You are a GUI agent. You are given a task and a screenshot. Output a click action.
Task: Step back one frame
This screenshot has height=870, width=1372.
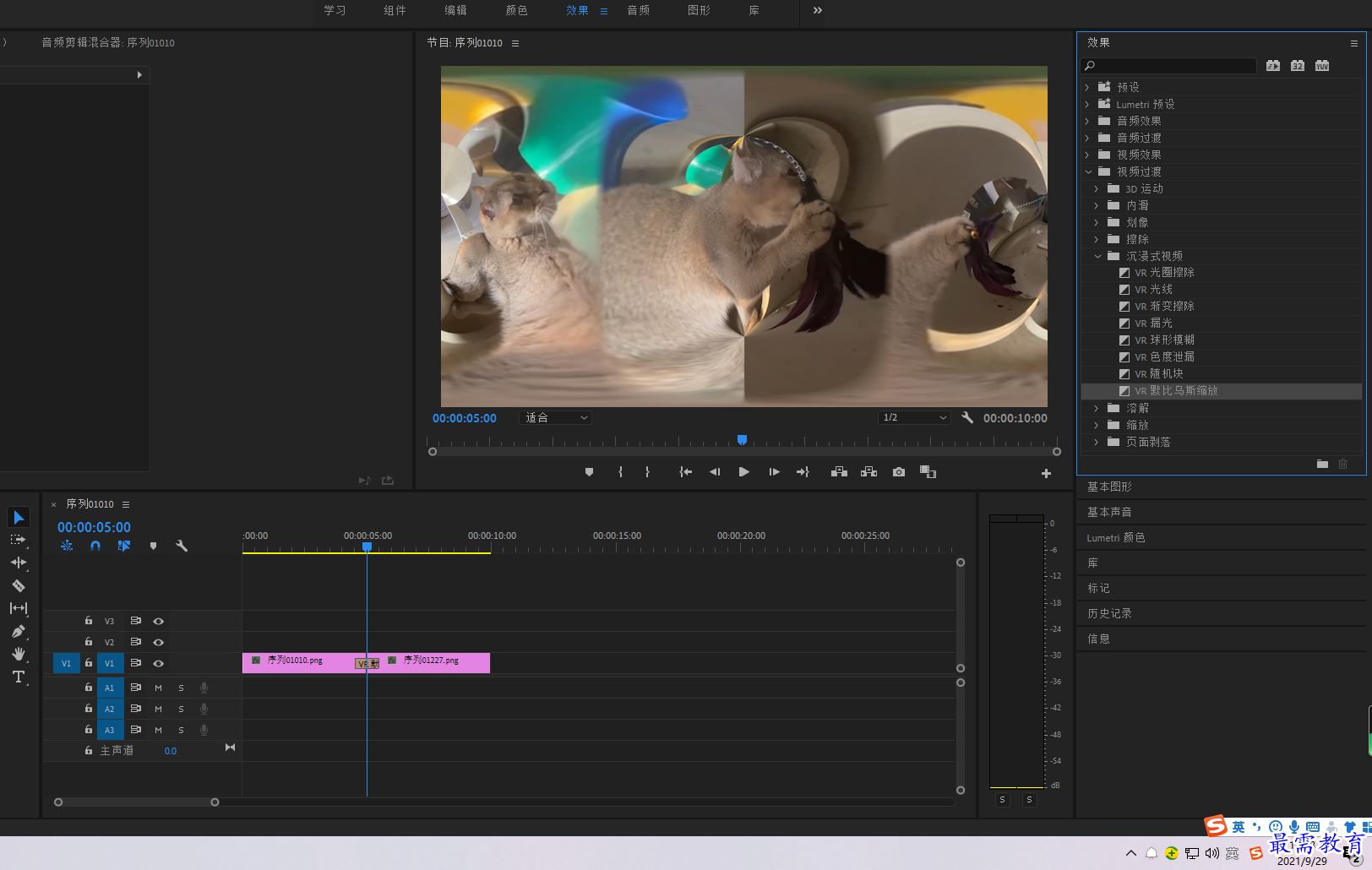[x=715, y=472]
